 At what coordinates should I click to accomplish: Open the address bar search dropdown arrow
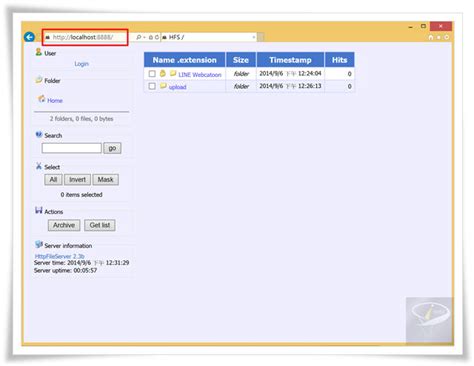click(x=144, y=37)
